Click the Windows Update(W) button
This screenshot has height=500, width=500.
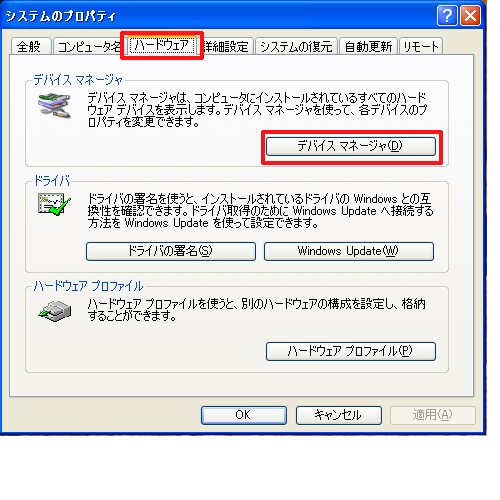pos(349,251)
